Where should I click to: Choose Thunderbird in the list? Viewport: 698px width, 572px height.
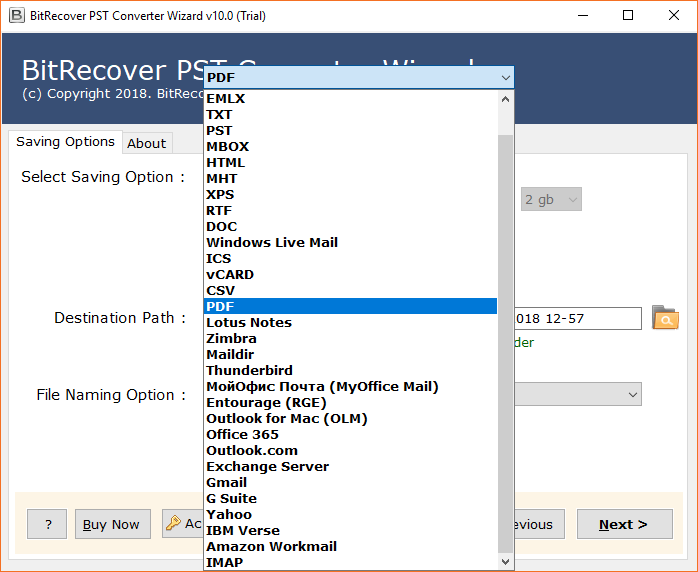[350, 370]
